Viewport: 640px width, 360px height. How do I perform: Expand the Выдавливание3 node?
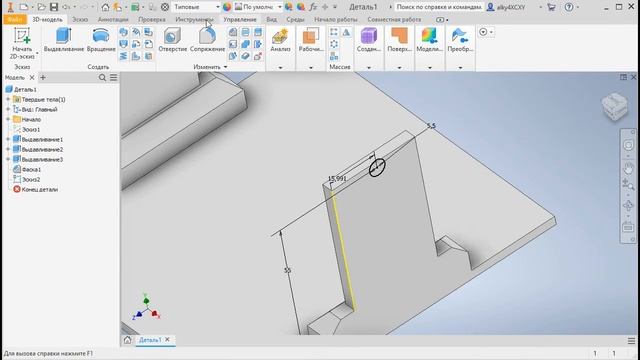tap(8, 159)
